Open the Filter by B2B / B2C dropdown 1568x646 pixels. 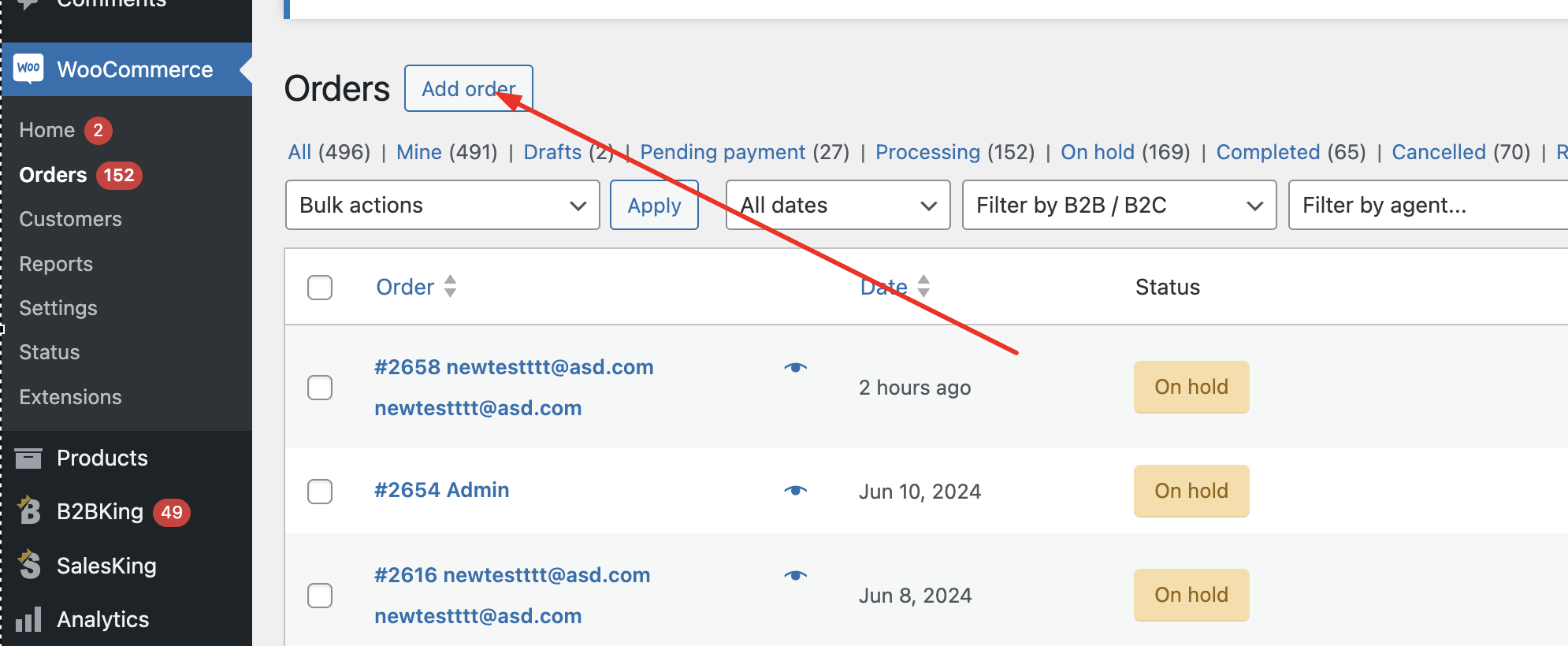click(x=1120, y=205)
